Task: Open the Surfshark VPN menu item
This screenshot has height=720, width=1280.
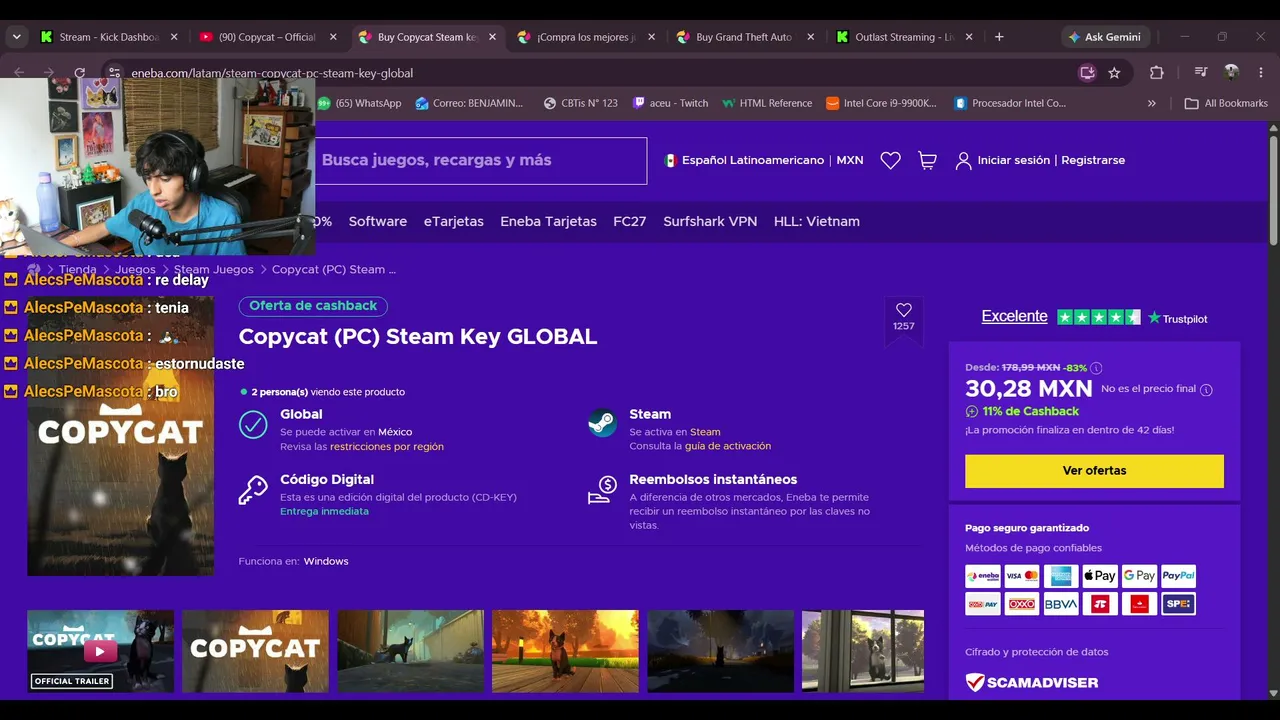Action: click(x=710, y=221)
